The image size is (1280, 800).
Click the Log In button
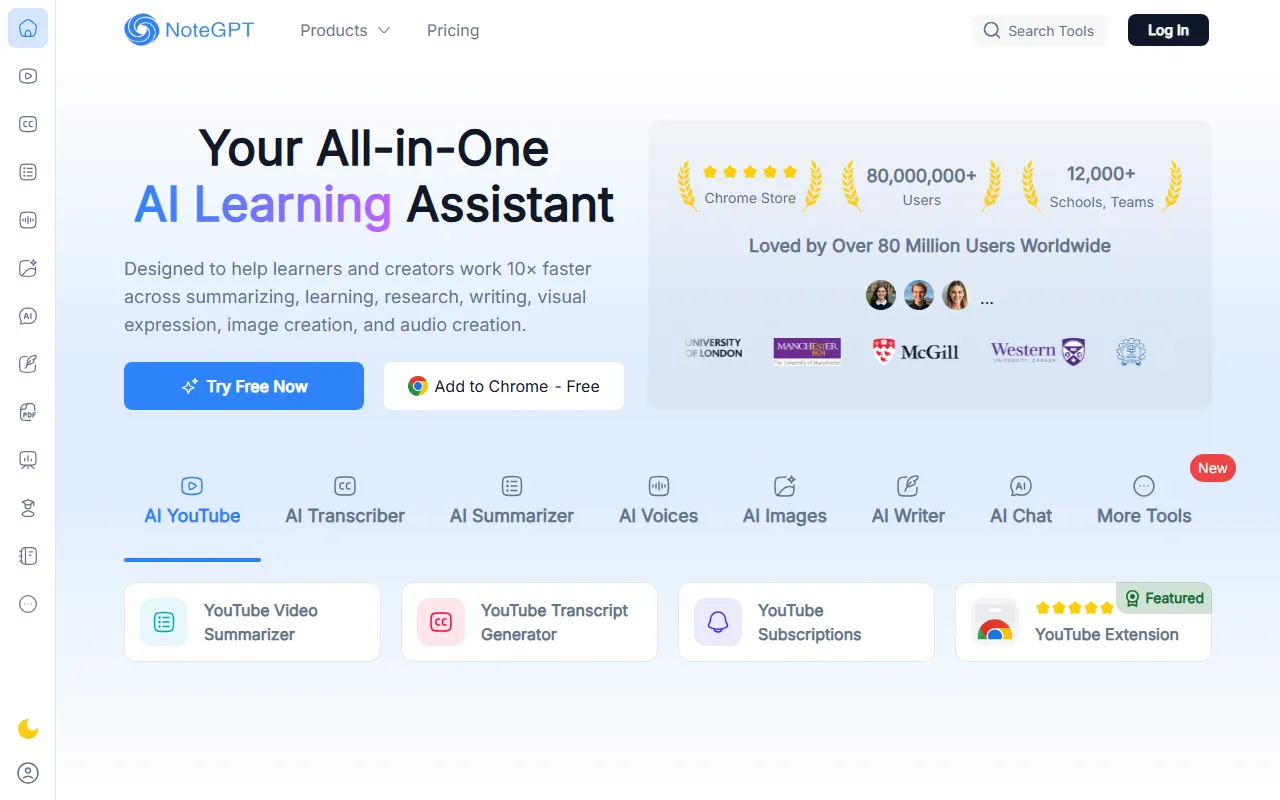[1168, 31]
